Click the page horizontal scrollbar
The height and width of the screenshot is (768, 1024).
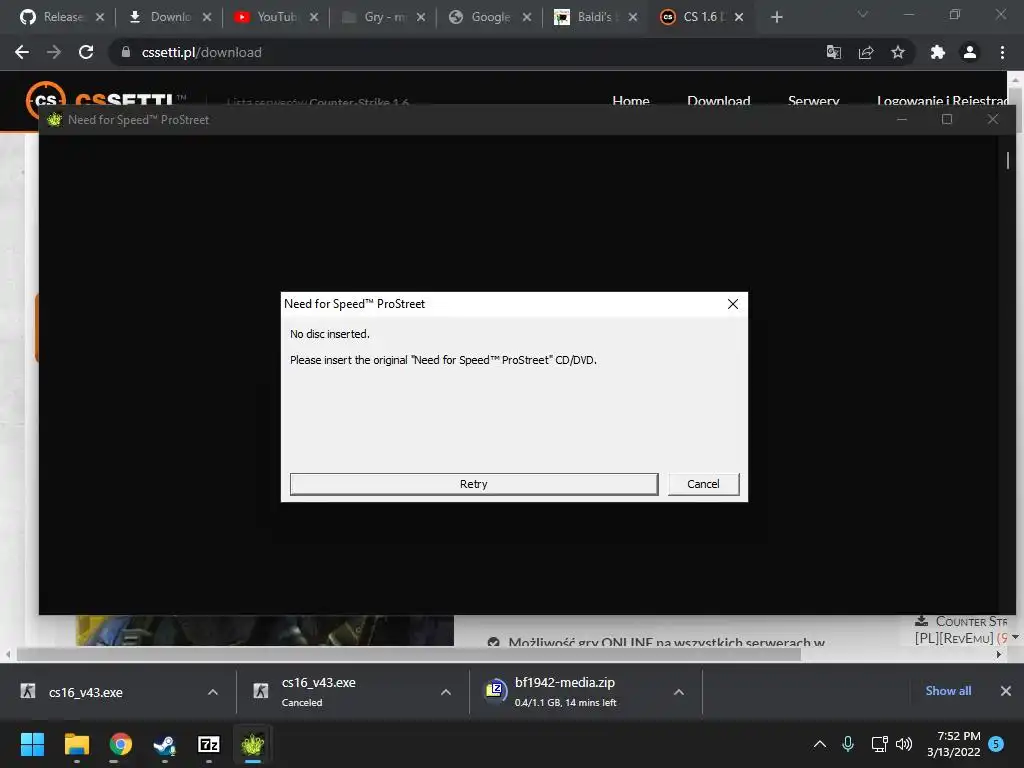(x=409, y=654)
